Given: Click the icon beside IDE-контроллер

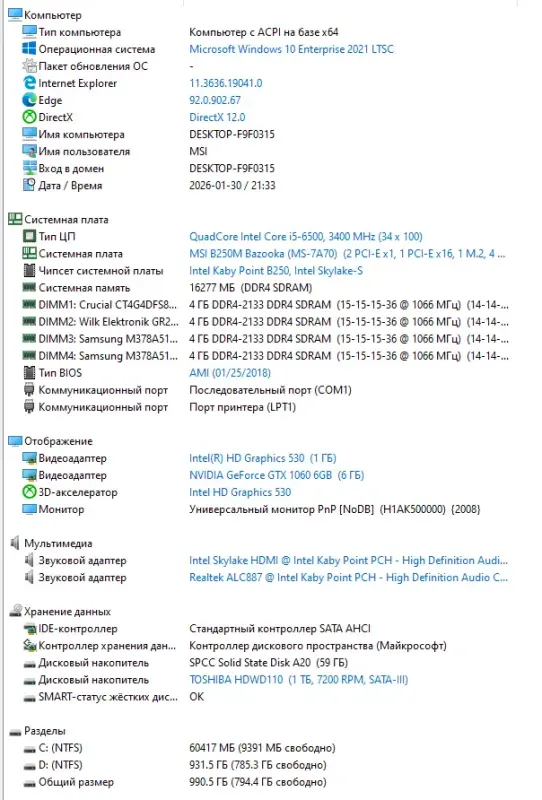Looking at the screenshot, I should [29, 629].
